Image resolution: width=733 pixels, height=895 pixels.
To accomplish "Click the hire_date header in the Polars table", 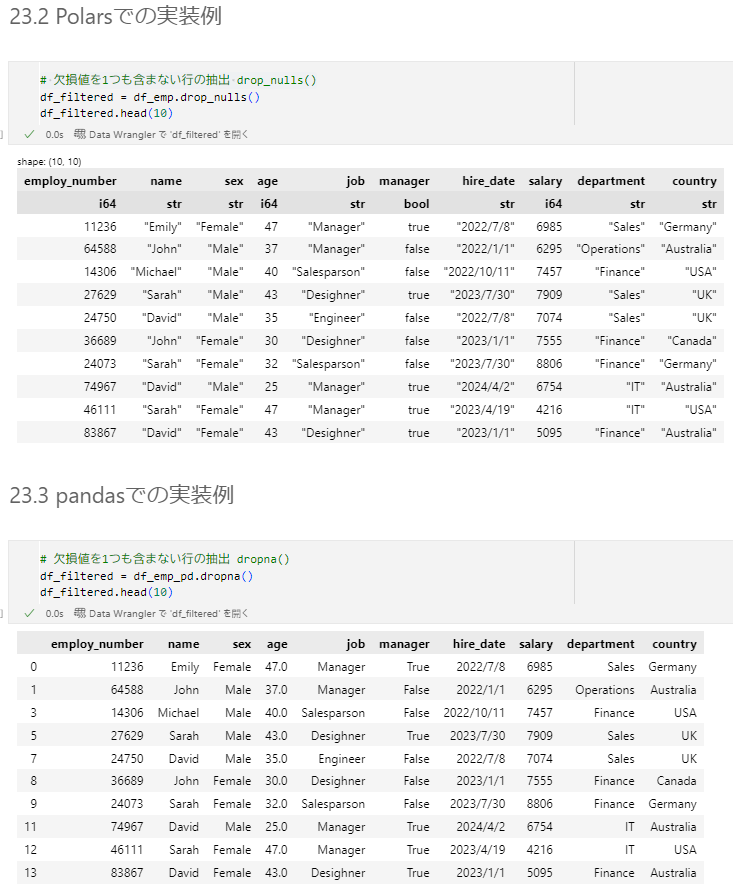I will (x=489, y=181).
